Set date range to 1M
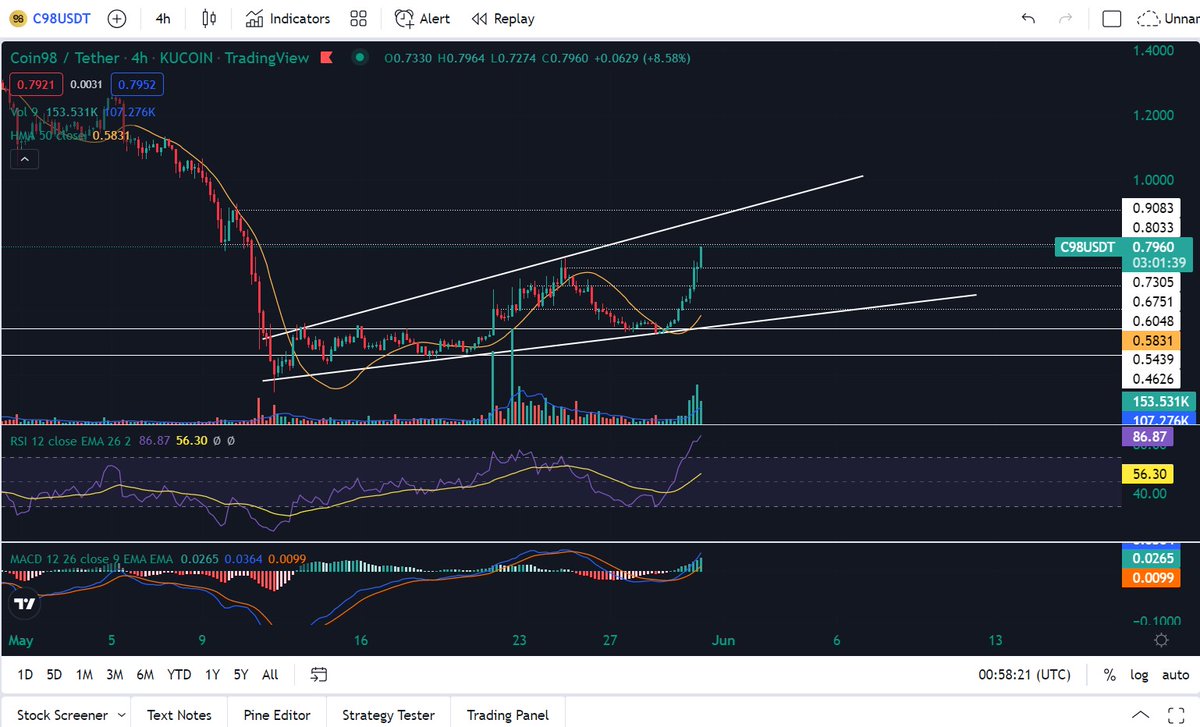This screenshot has width=1200, height=727. pos(84,675)
